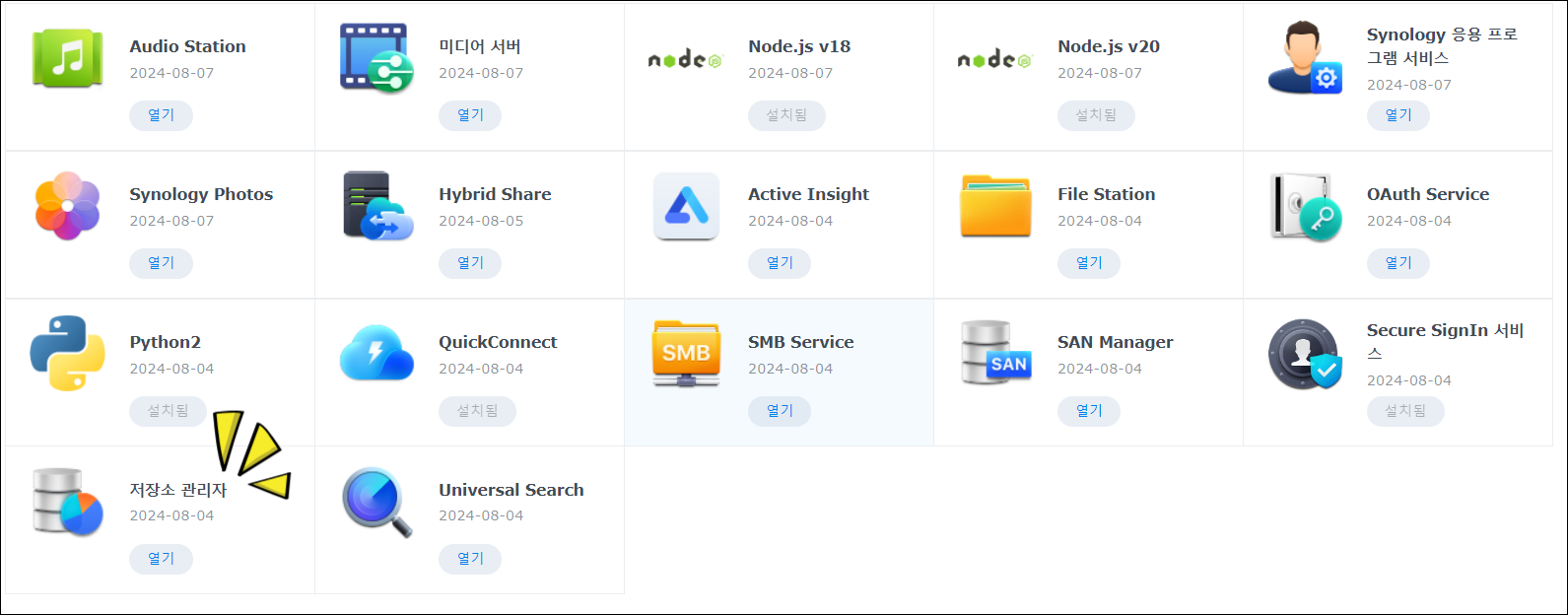Select the Synology Photos title text
This screenshot has width=1568, height=615.
[201, 194]
